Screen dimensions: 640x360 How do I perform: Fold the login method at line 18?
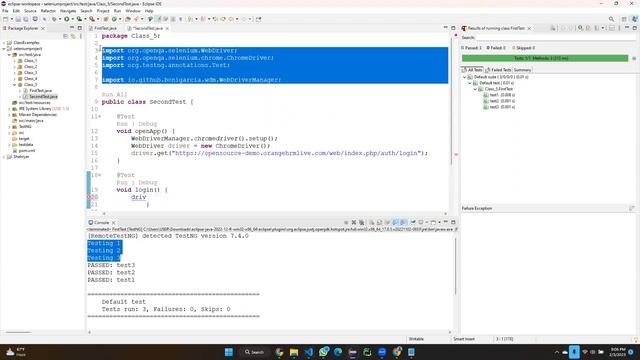coord(99,175)
